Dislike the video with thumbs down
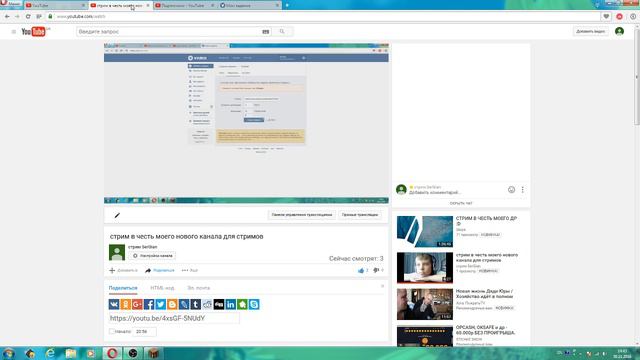640x360 pixels. click(x=376, y=270)
